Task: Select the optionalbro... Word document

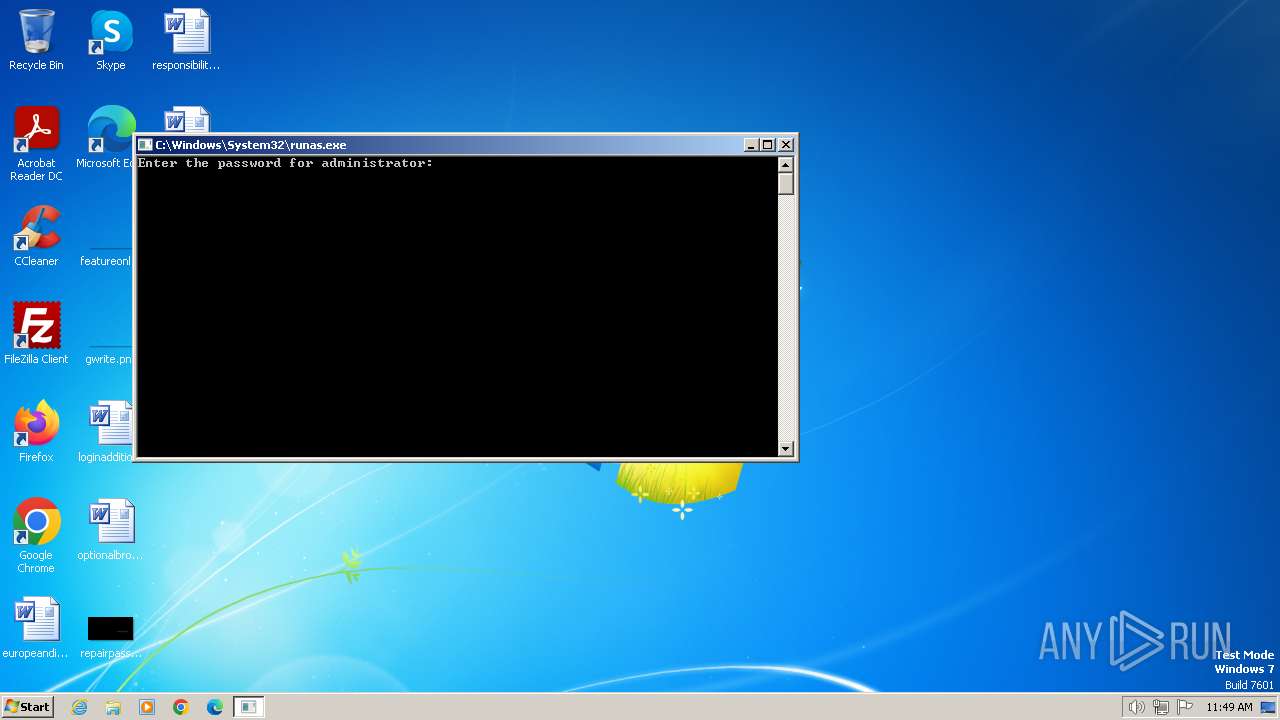Action: [x=110, y=530]
